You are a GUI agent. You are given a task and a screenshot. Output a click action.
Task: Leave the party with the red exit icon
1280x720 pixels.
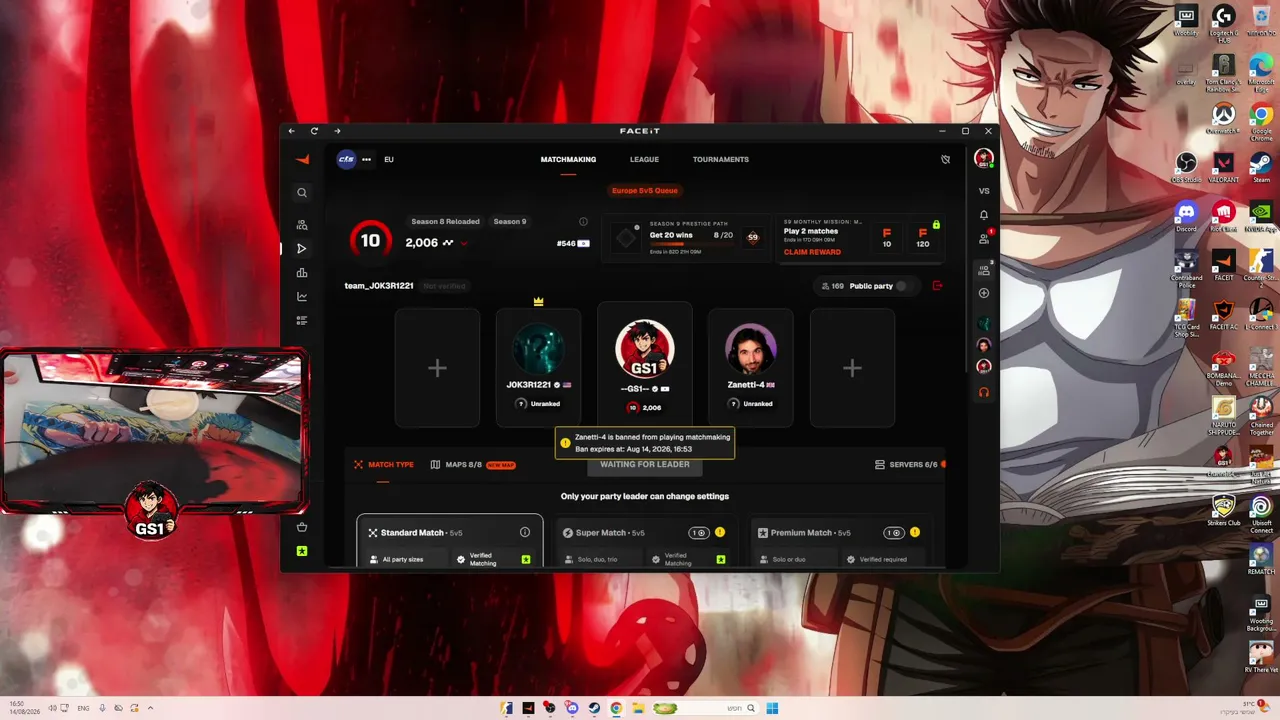(937, 286)
